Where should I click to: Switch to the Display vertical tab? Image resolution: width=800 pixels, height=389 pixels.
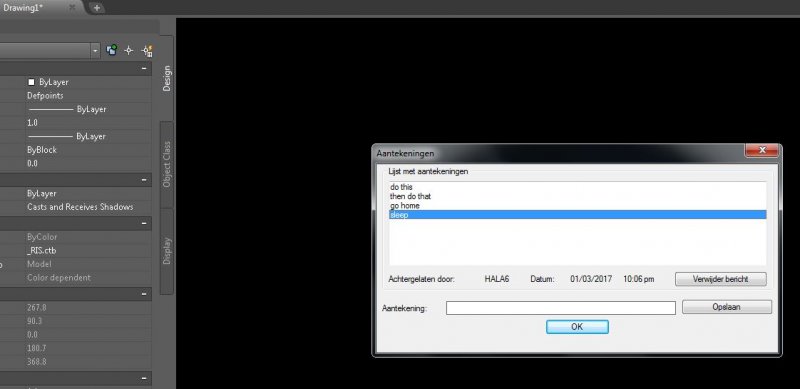pyautogui.click(x=167, y=251)
